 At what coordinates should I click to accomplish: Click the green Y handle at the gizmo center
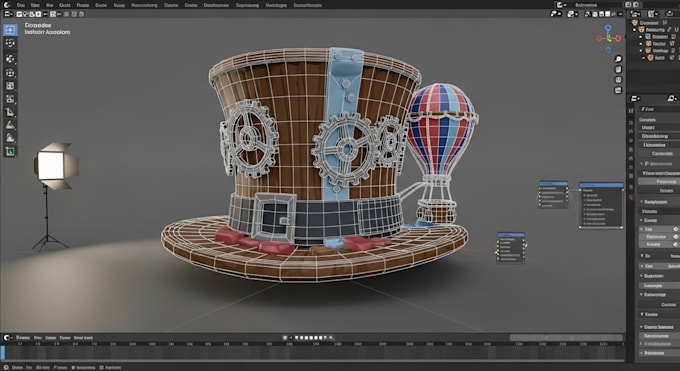608,39
